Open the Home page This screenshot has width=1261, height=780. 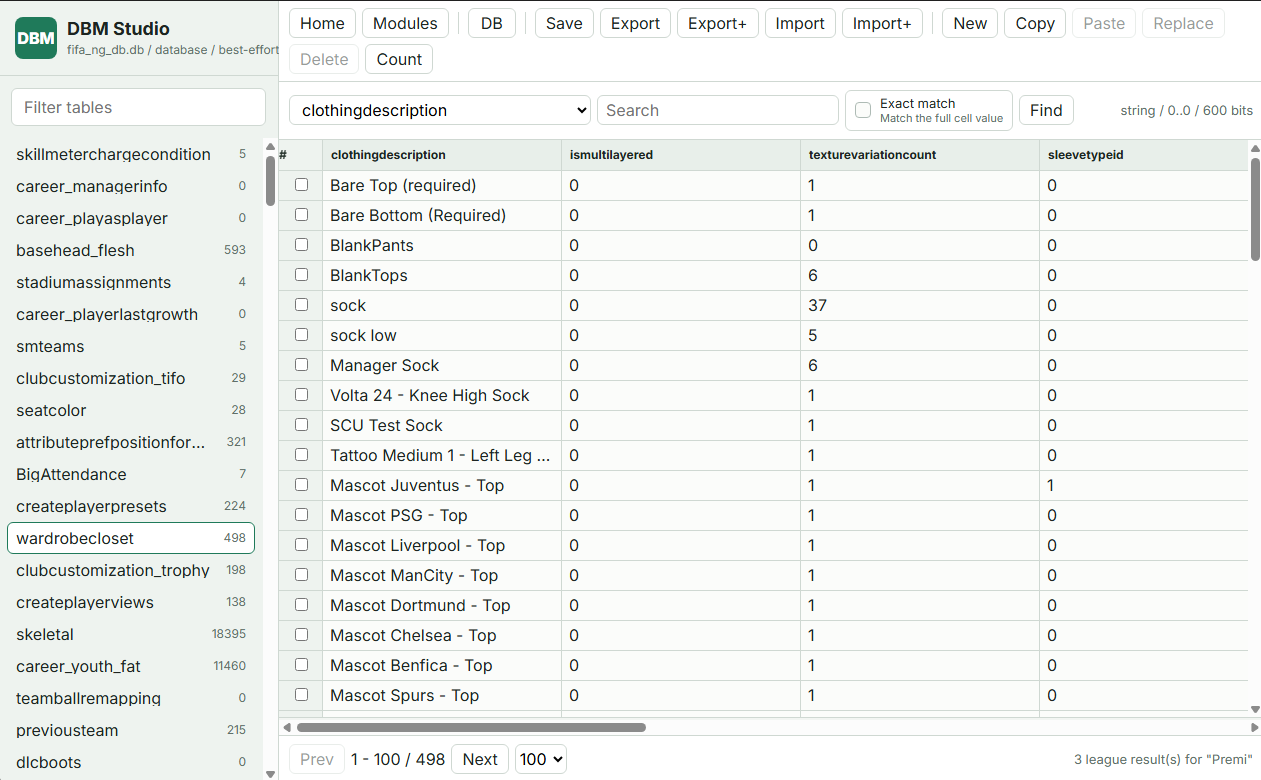tap(322, 23)
